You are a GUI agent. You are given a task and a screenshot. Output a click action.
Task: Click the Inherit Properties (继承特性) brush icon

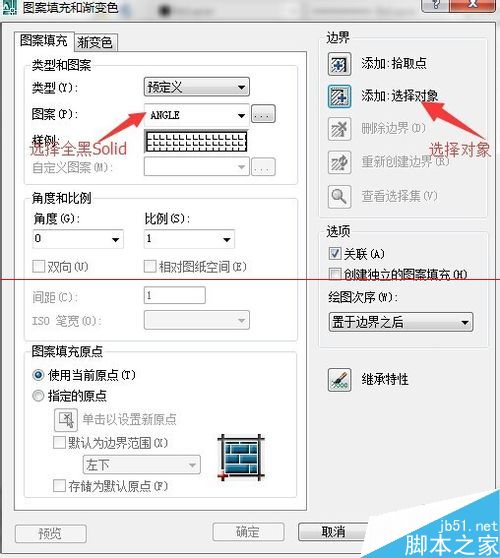[x=339, y=380]
